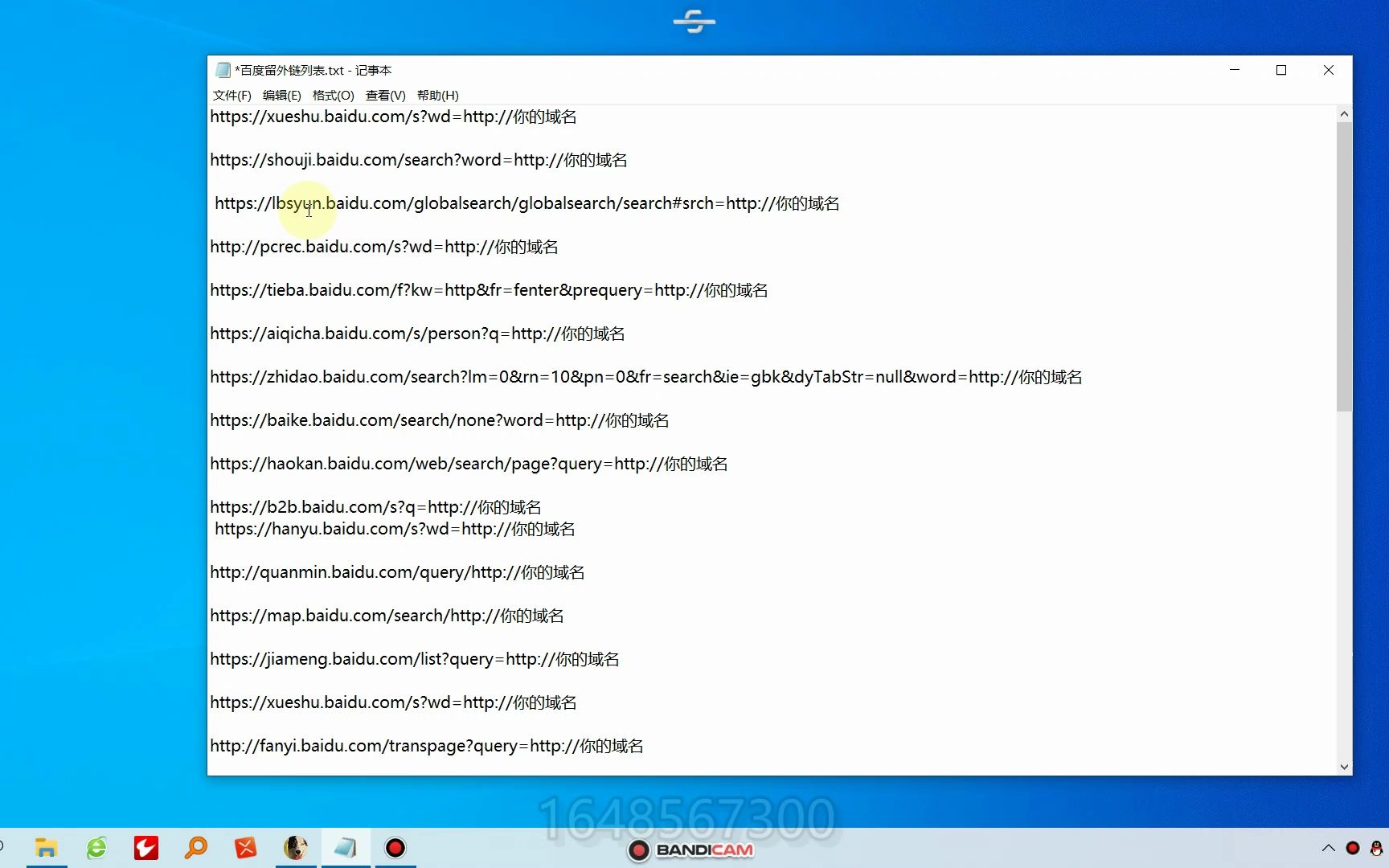Open the orange magnifier search app
Viewport: 1389px width, 868px height.
[195, 848]
